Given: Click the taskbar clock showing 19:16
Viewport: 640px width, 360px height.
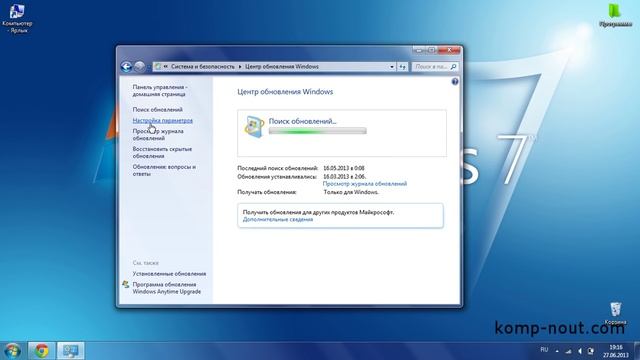Looking at the screenshot, I should (x=616, y=351).
